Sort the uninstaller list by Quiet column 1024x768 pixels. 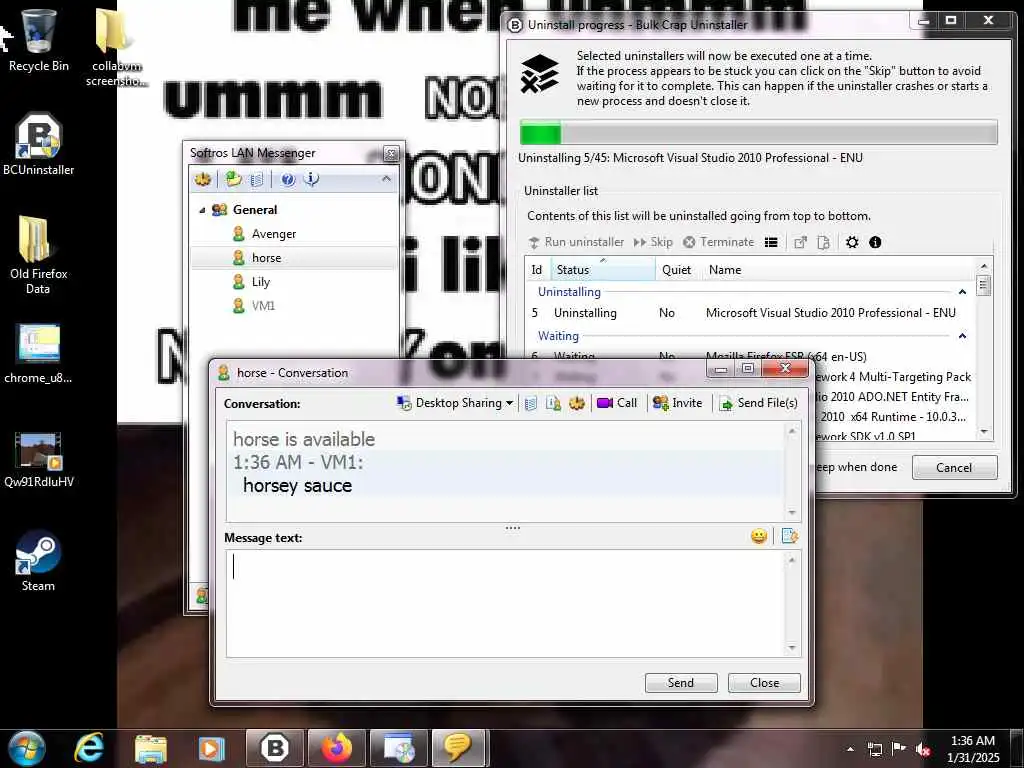[677, 270]
